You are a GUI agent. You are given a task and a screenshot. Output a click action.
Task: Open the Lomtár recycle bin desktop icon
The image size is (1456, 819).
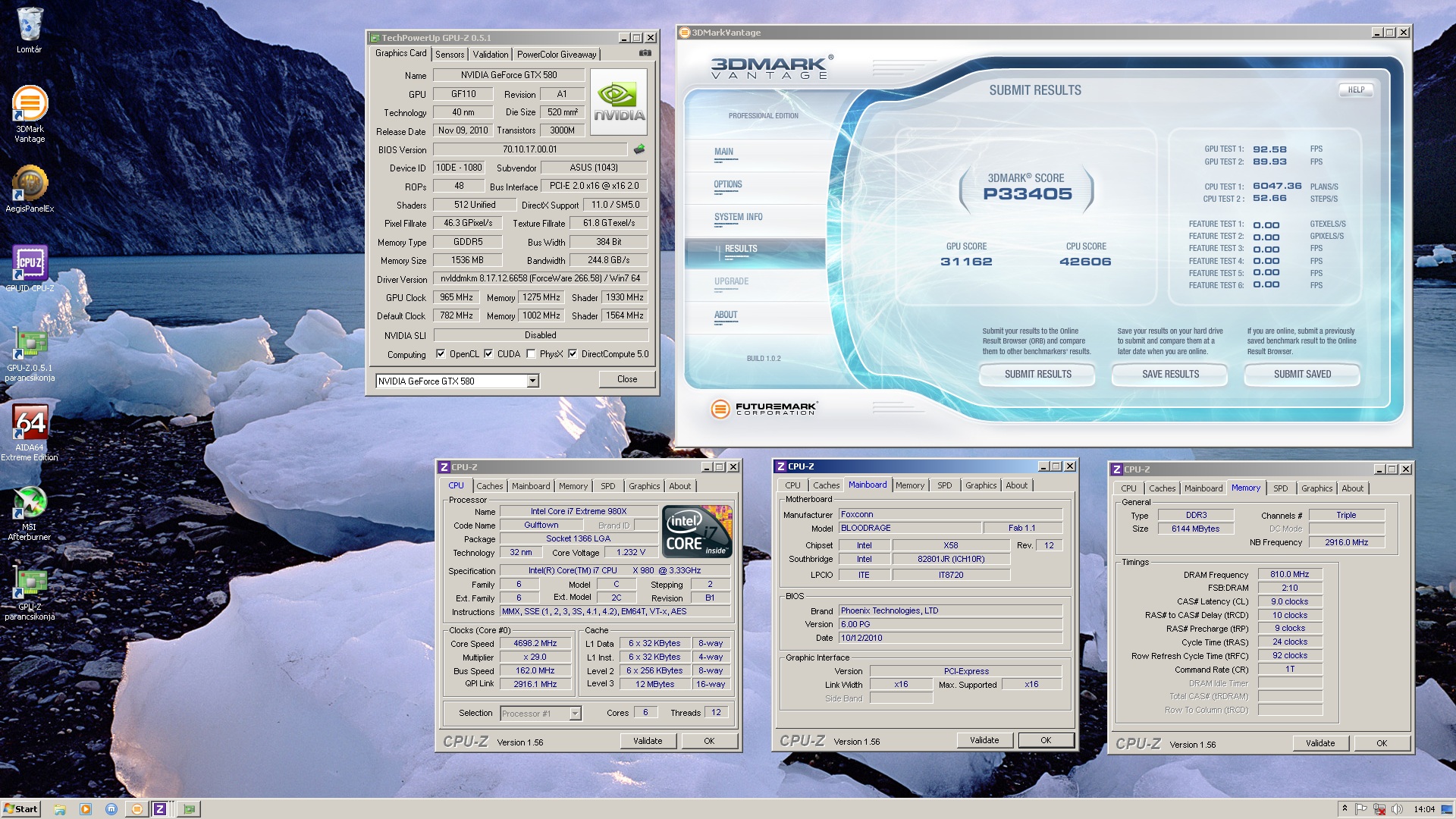coord(29,30)
